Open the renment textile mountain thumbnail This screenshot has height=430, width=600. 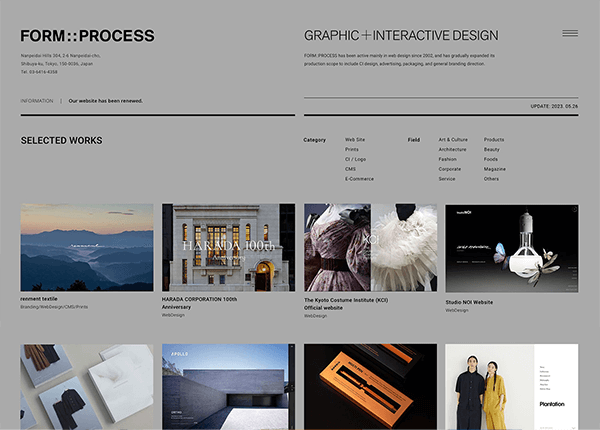(87, 247)
